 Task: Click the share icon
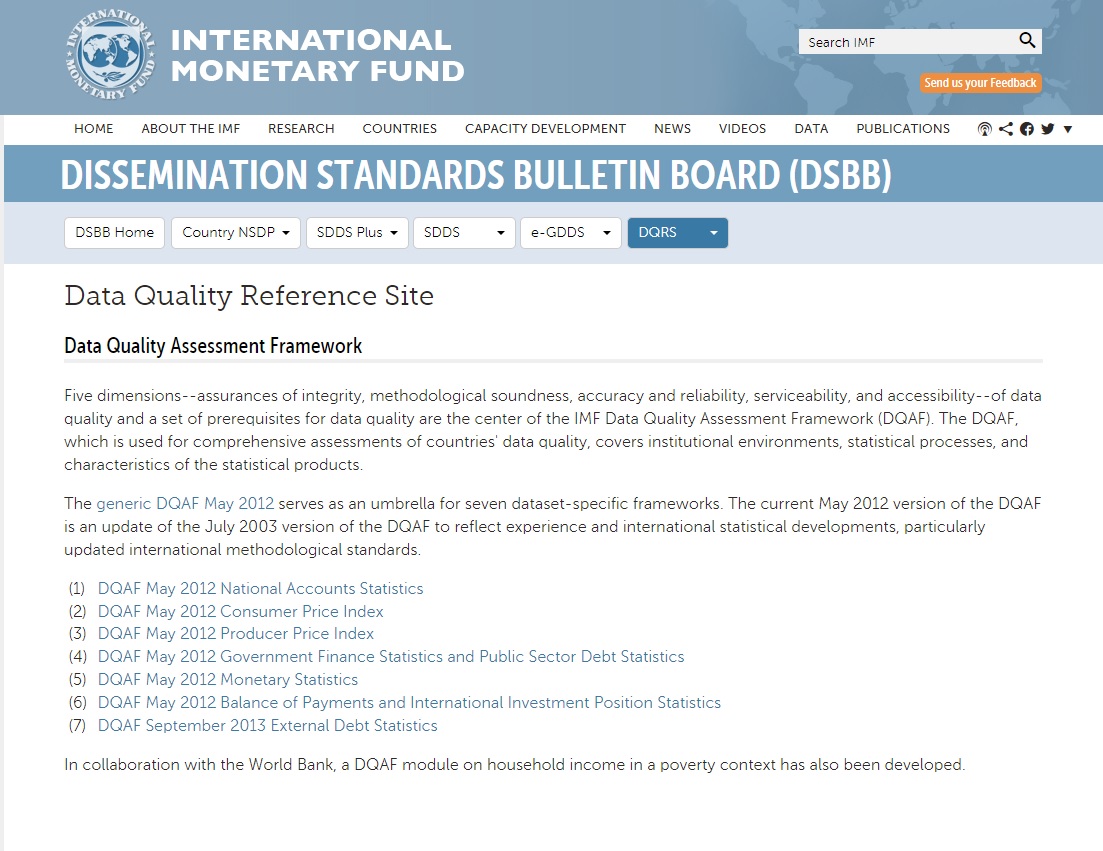pyautogui.click(x=1006, y=129)
